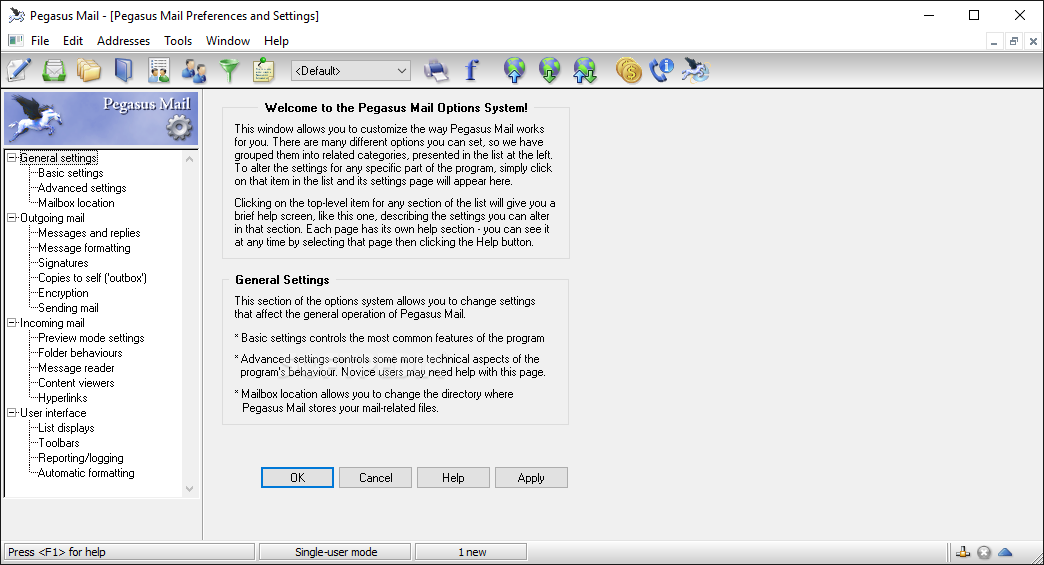Viewport: 1044px width, 565px height.
Task: Click the '1 new' status bar field
Action: click(471, 552)
